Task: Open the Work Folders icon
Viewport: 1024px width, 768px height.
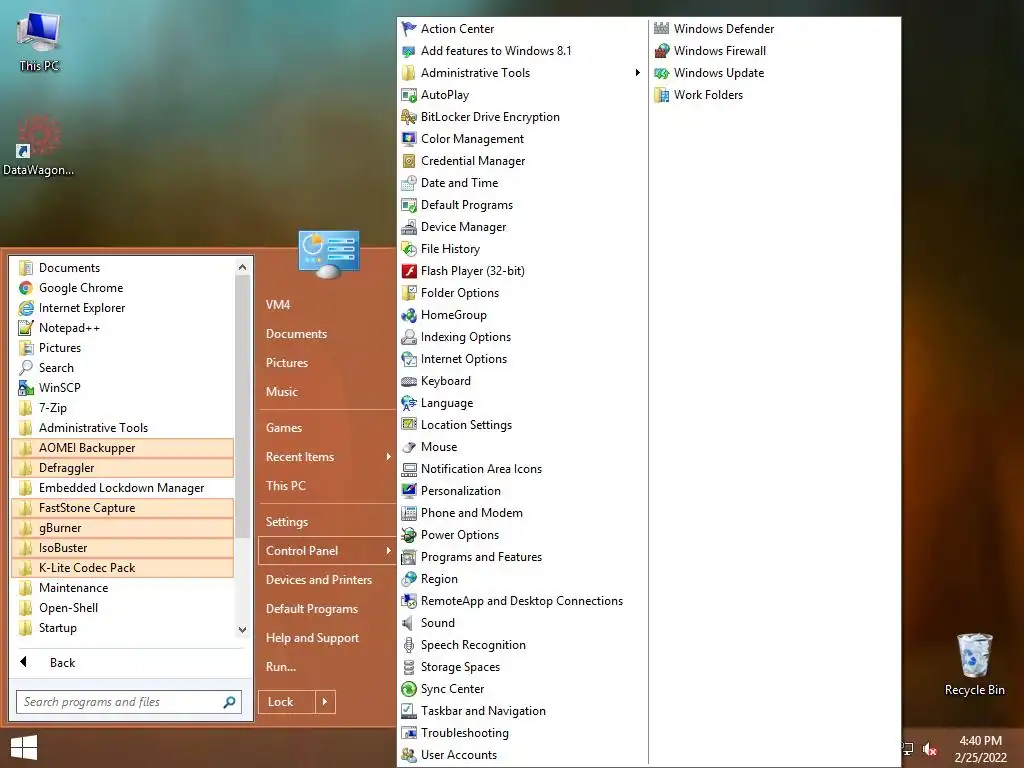Action: click(x=662, y=95)
